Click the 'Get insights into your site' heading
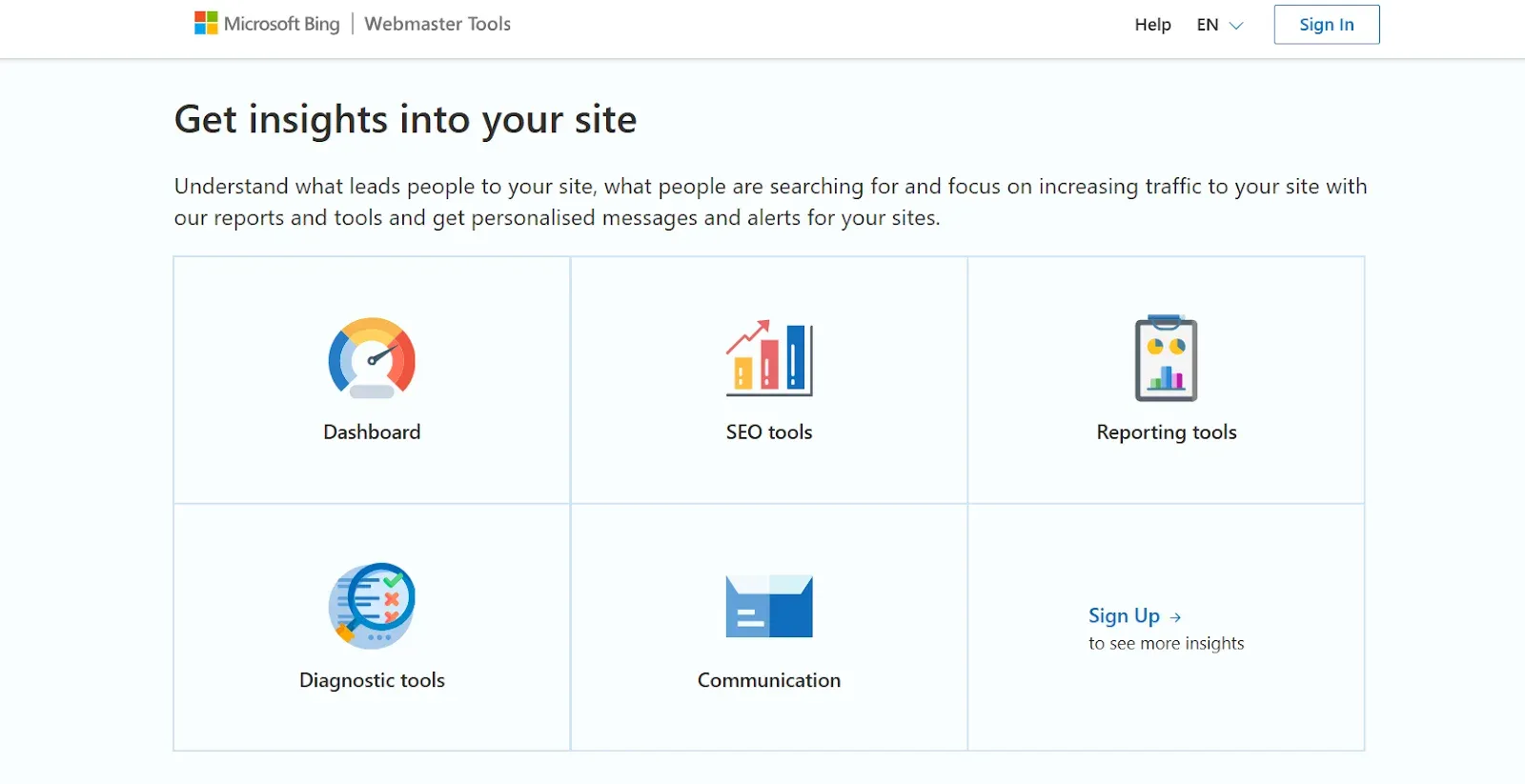1525x784 pixels. 405,120
